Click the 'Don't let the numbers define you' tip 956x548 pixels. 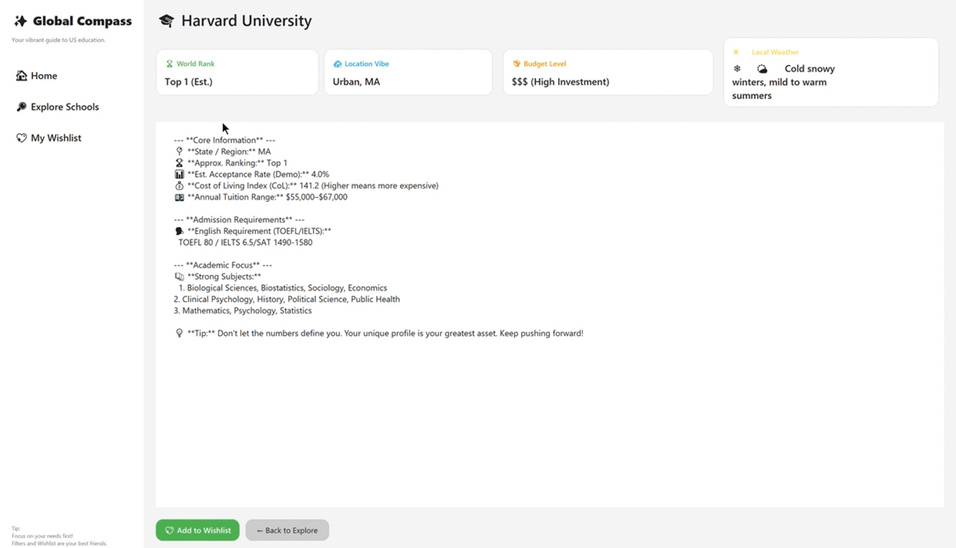[x=400, y=333]
